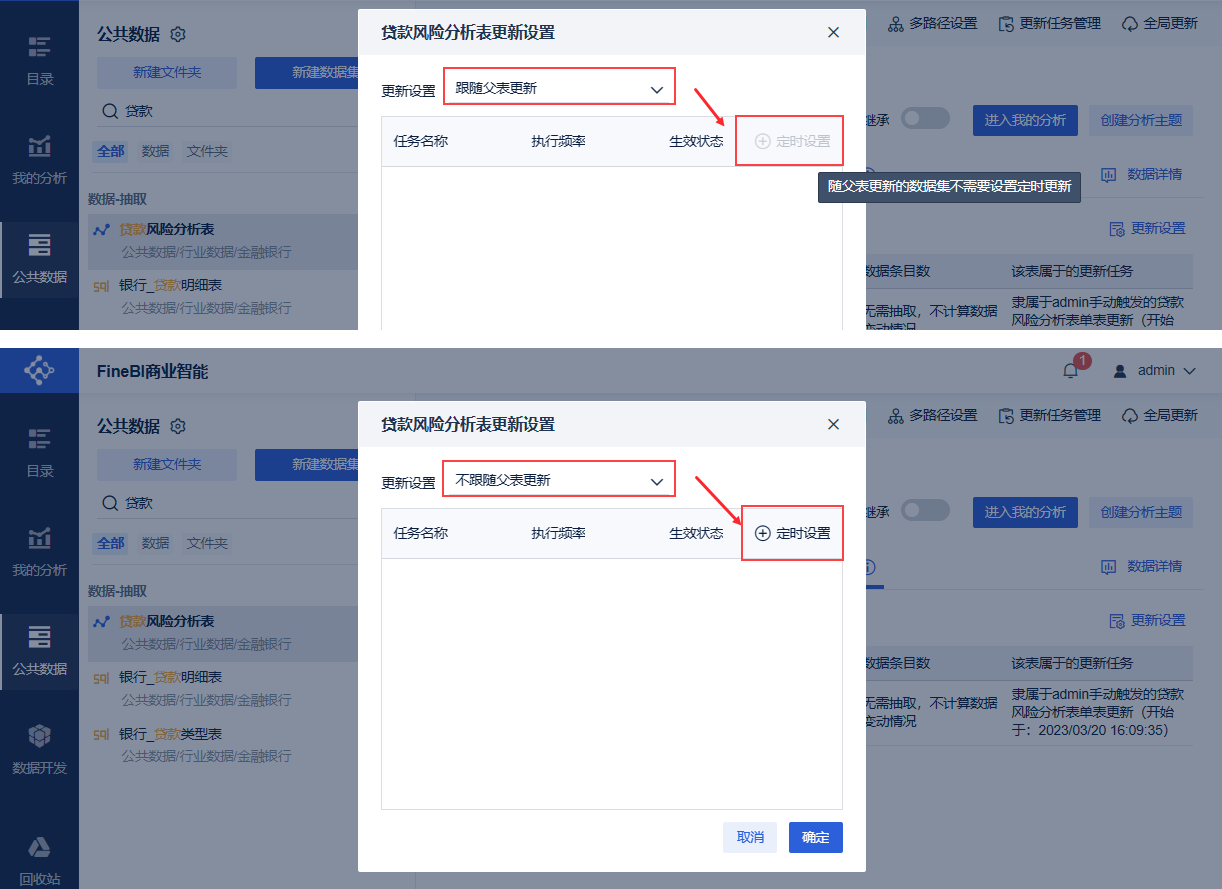Viewport: 1222px width, 889px height.
Task: Open 全局更新 in lower toolbar
Action: click(1160, 415)
